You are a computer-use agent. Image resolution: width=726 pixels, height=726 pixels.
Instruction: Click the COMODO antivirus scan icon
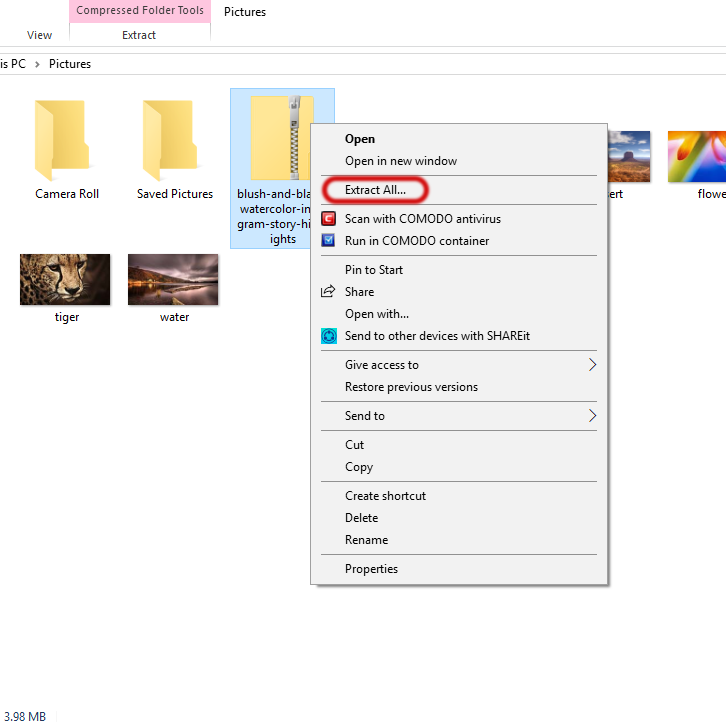pyautogui.click(x=329, y=219)
